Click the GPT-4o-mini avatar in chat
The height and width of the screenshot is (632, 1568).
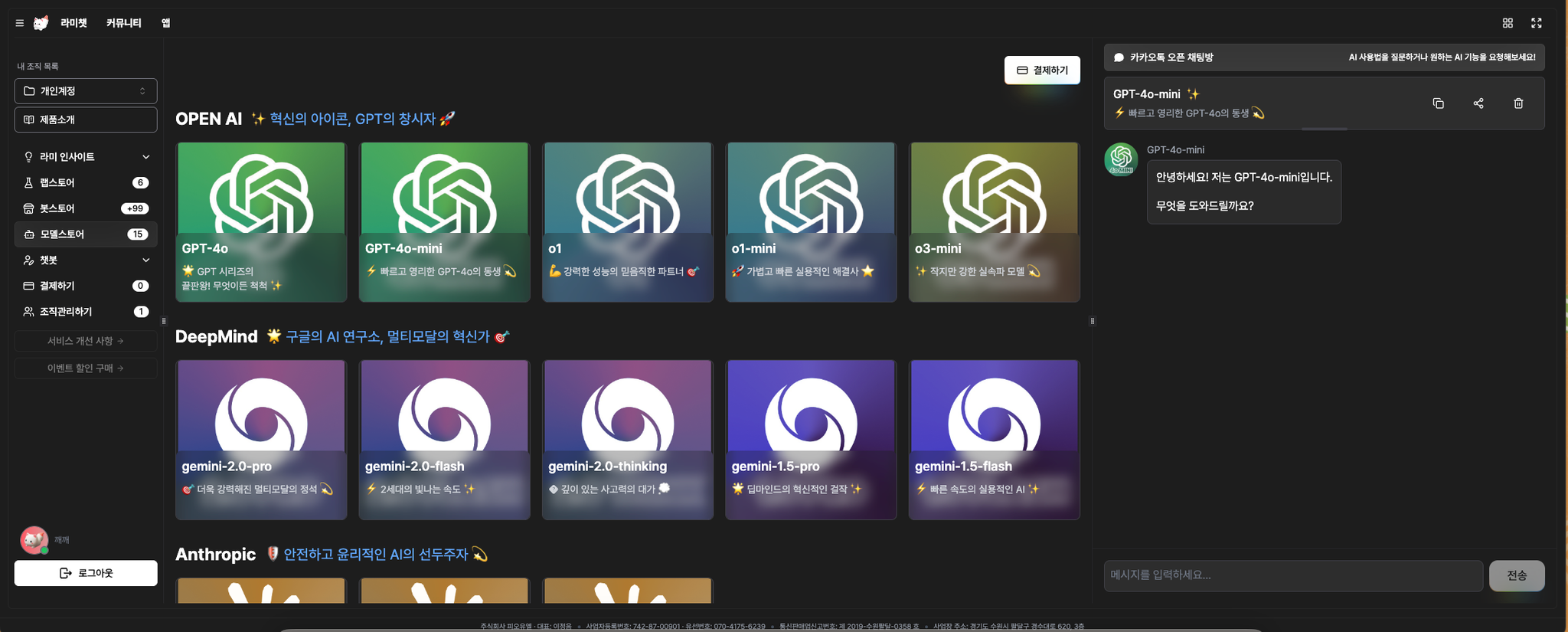[x=1121, y=159]
